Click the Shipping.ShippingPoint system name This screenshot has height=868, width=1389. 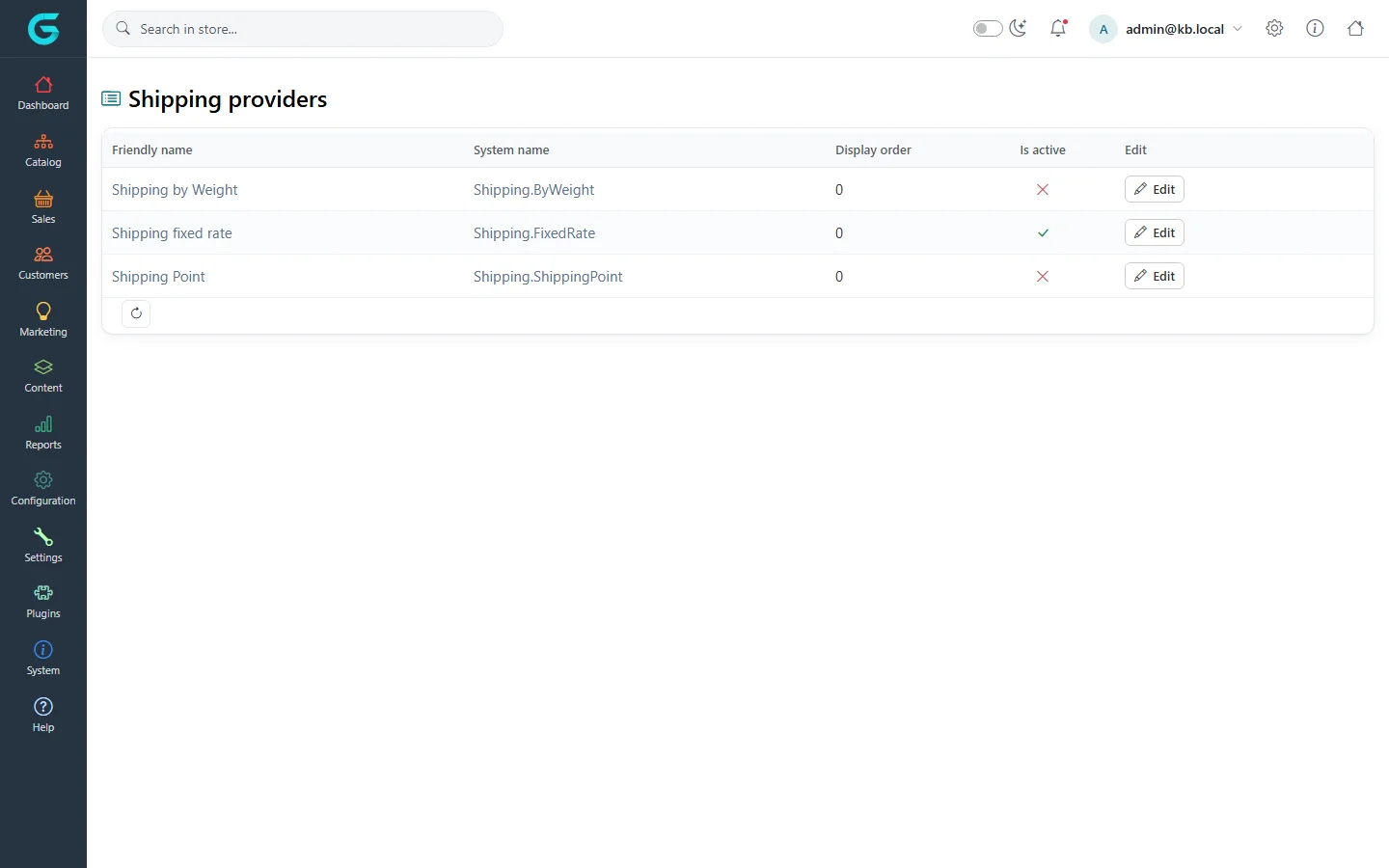coord(548,277)
